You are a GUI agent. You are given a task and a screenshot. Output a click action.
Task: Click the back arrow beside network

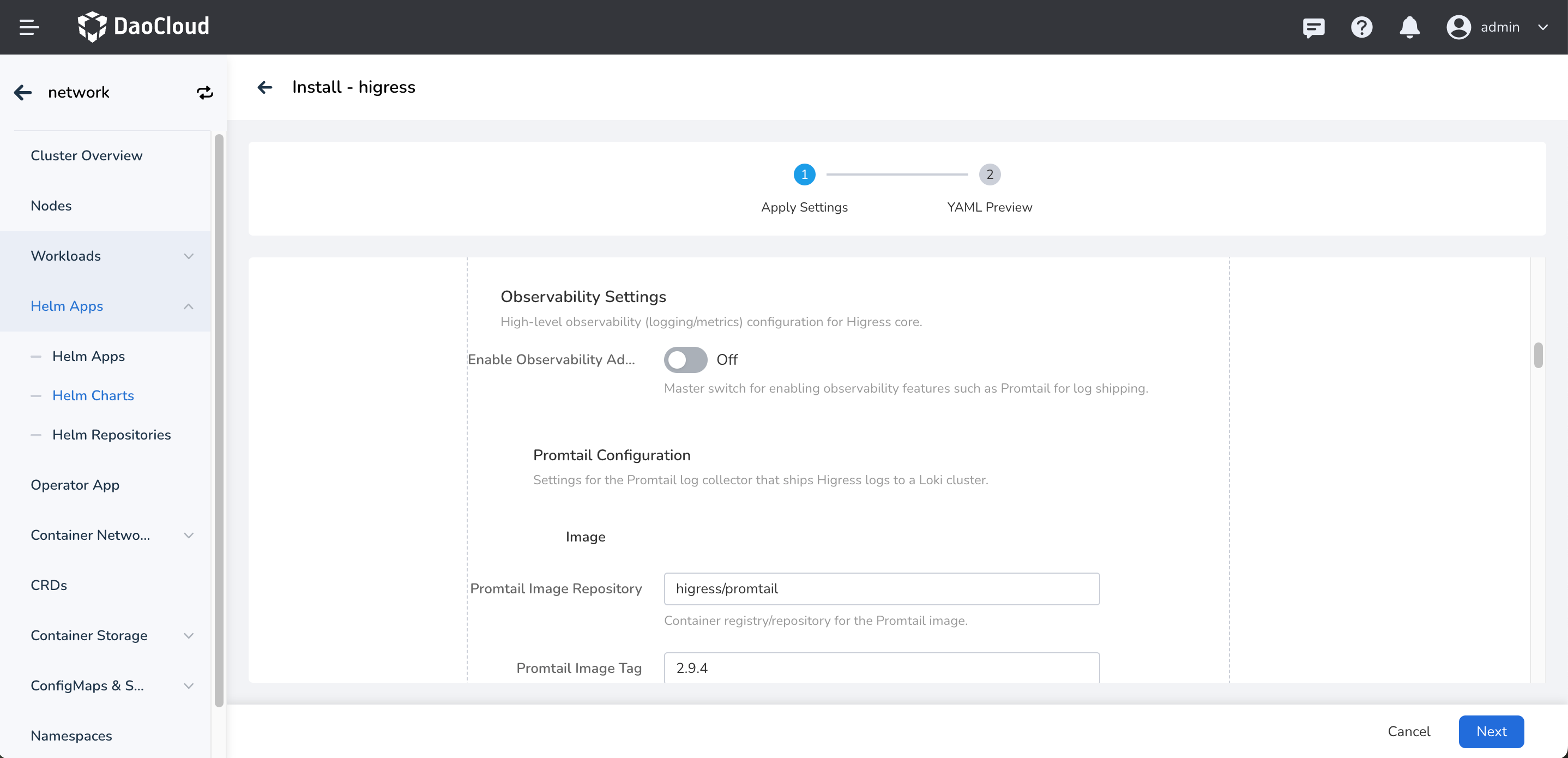pyautogui.click(x=23, y=93)
